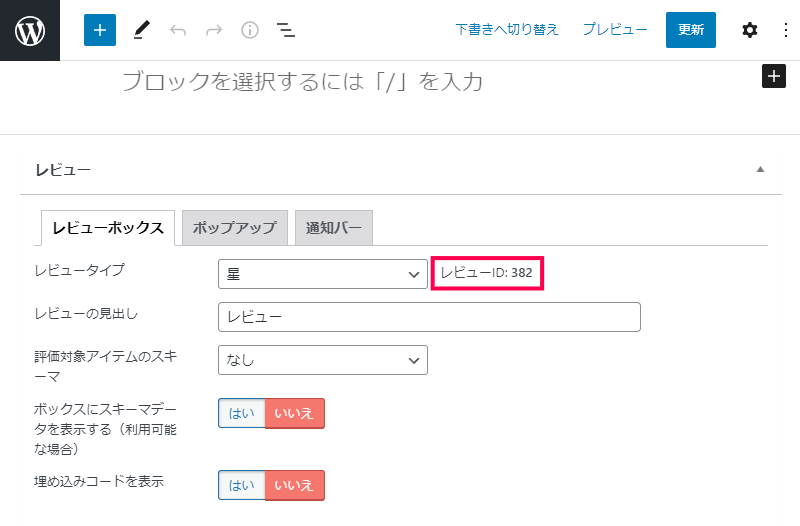Click into the レビューの見出し text field

tap(428, 317)
